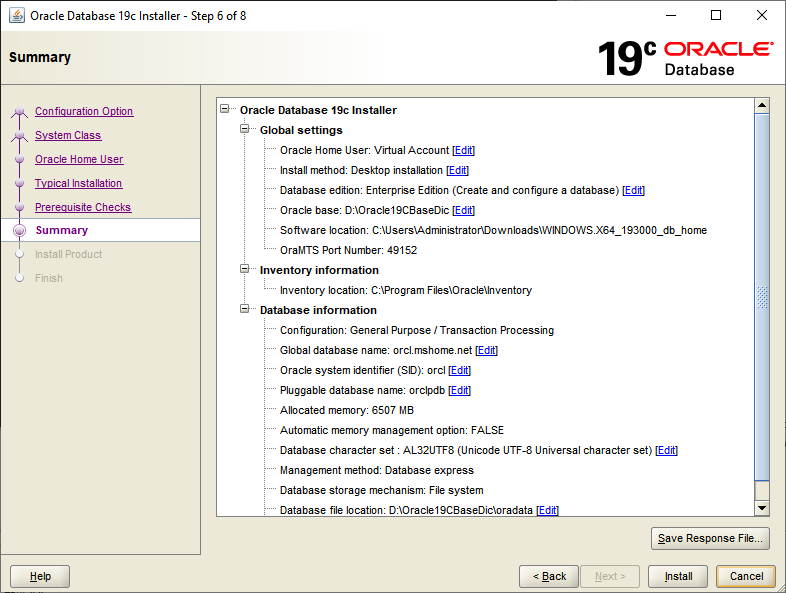The image size is (786, 593).
Task: Edit the Oracle Home User setting
Action: (x=463, y=150)
